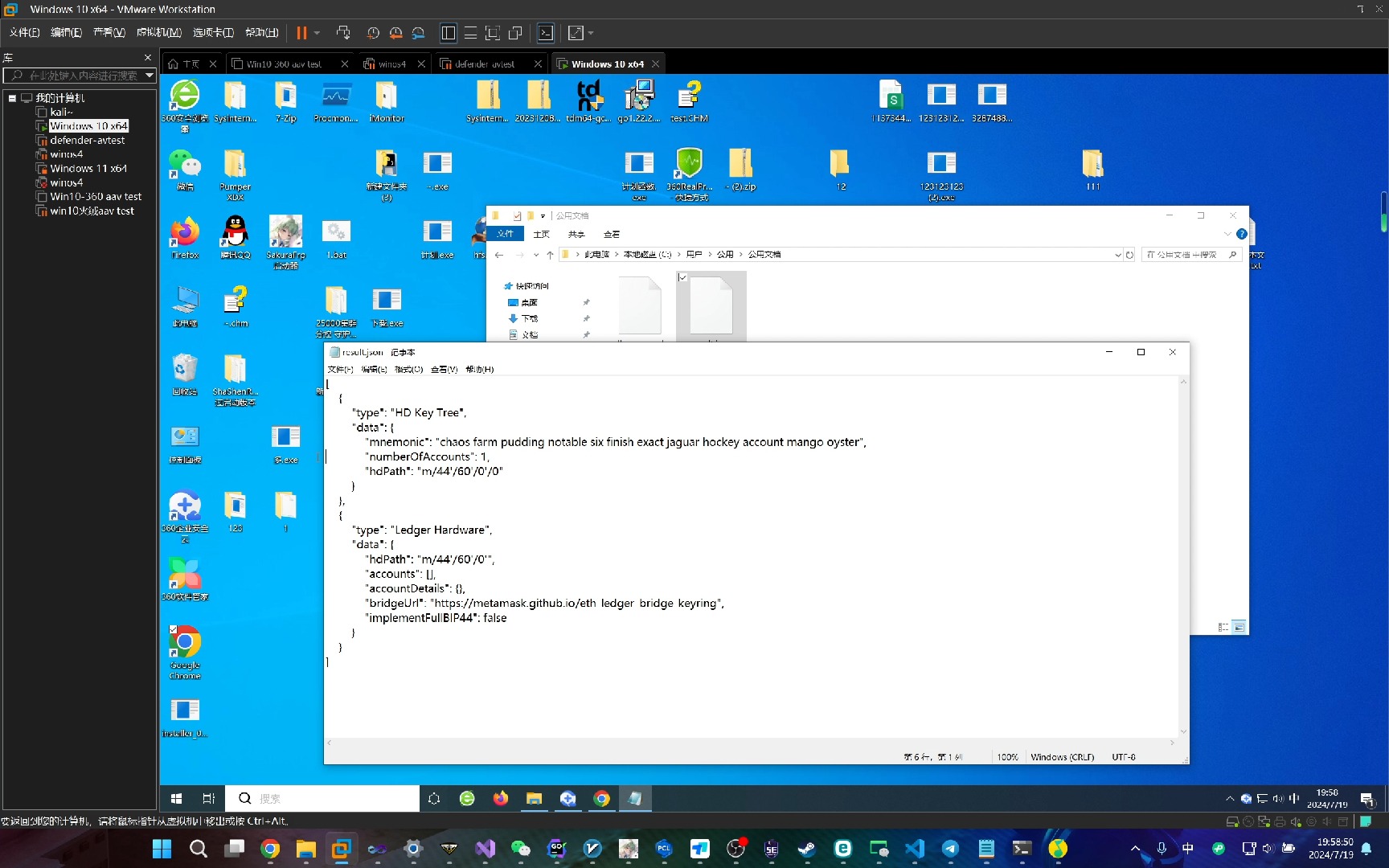This screenshot has width=1389, height=868.
Task: Refresh the Explorer folder view
Action: (x=1129, y=255)
